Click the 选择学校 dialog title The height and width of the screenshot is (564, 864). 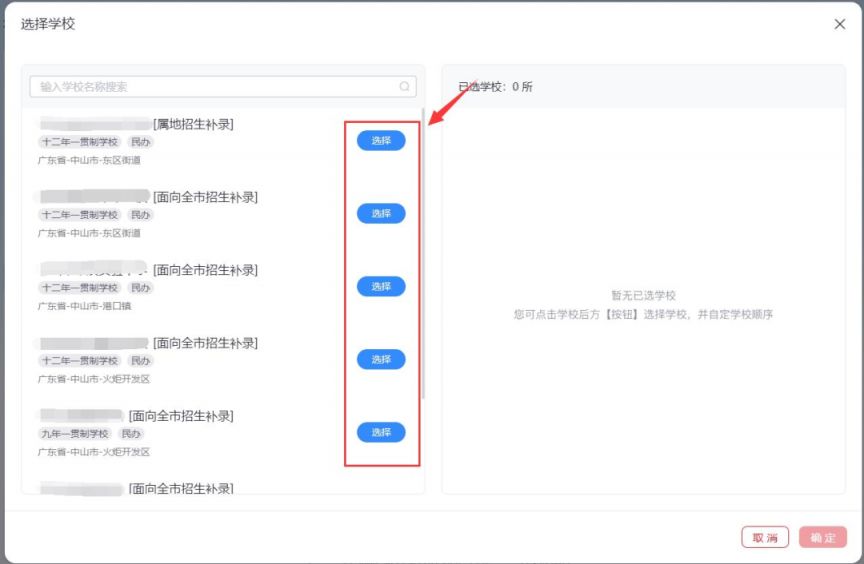[x=48, y=24]
